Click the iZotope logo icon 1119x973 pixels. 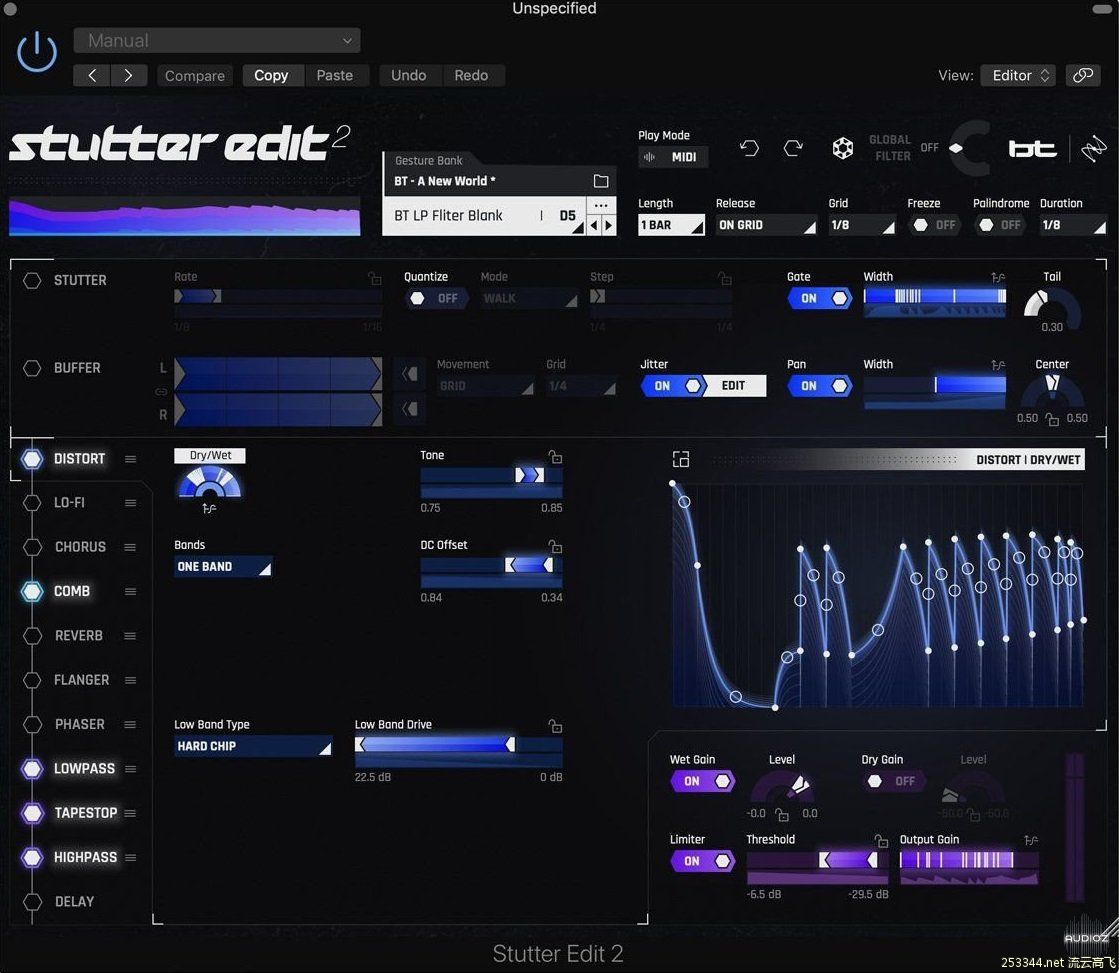click(x=1093, y=148)
